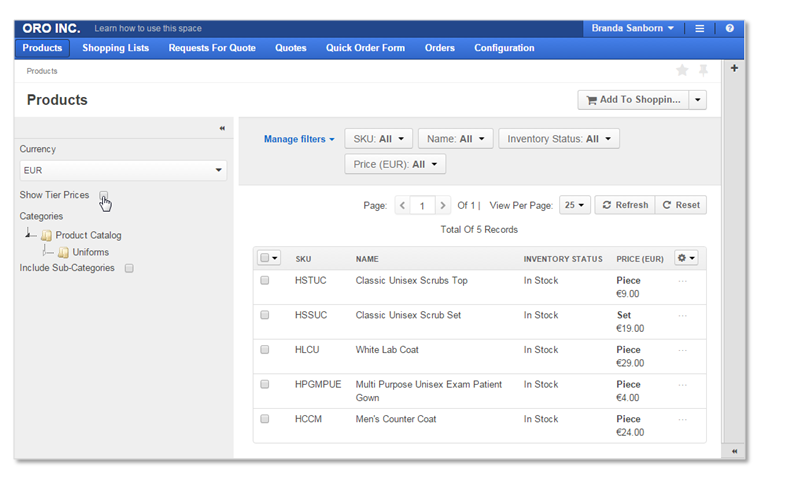788x495 pixels.
Task: Go to next page arrow
Action: click(442, 205)
